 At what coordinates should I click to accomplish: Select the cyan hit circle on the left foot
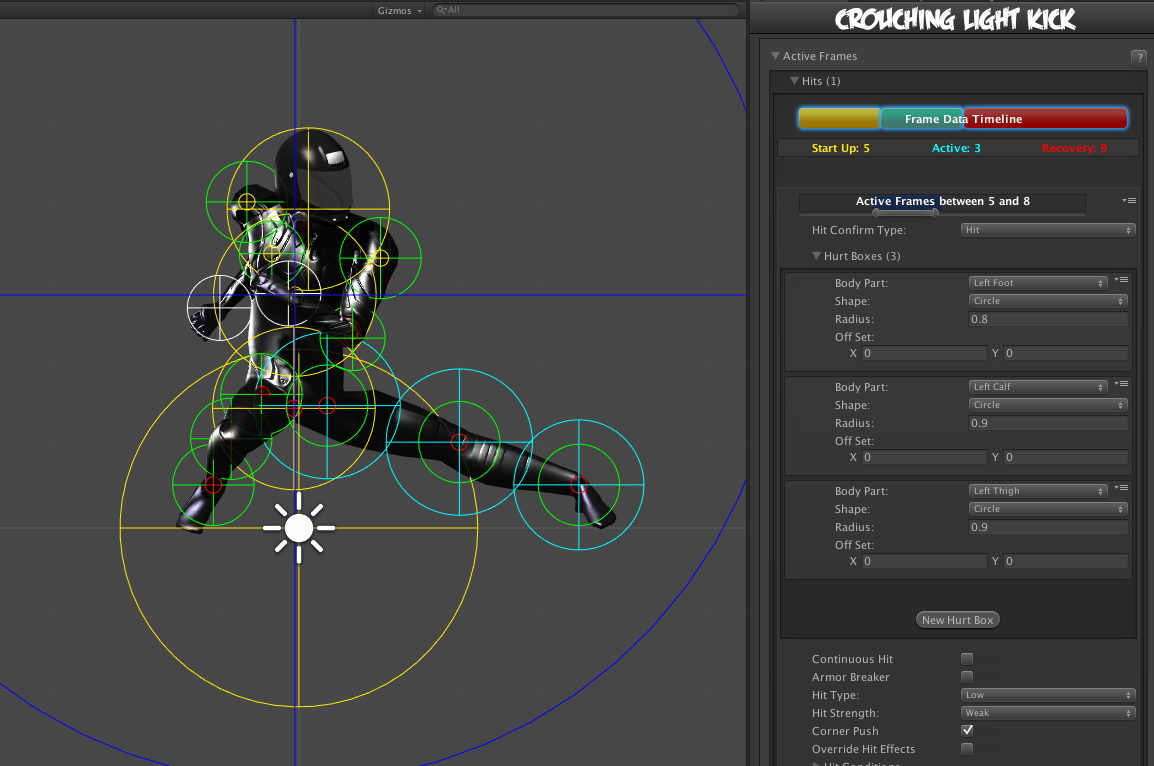(578, 485)
